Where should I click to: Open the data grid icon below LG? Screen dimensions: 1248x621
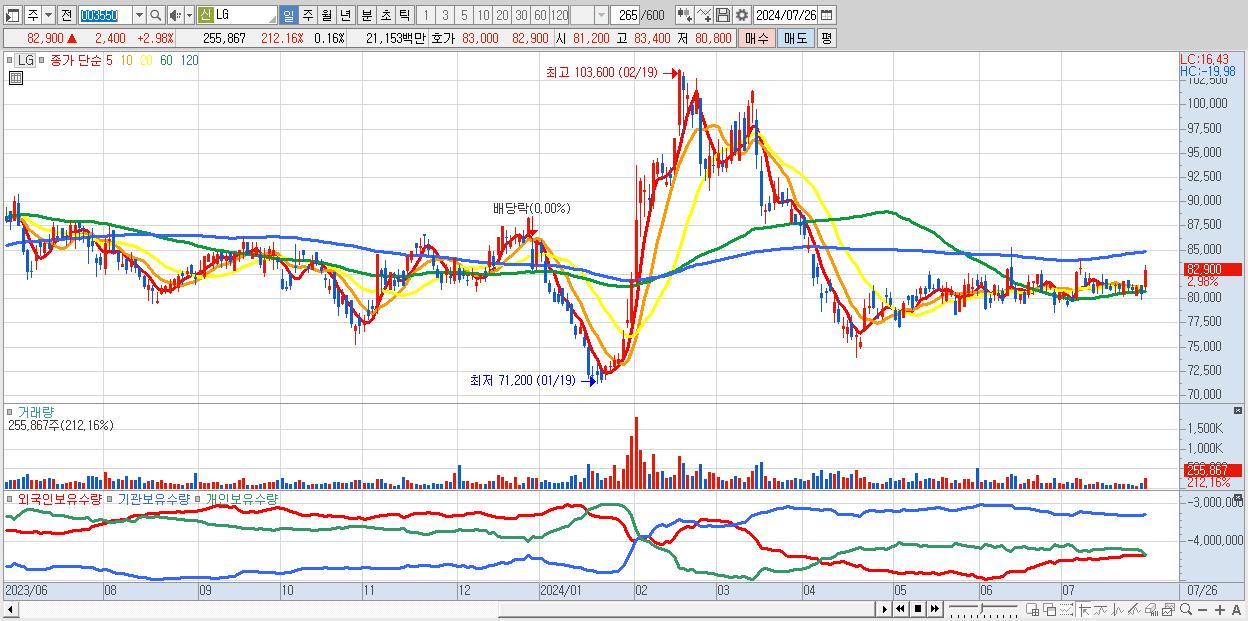(16, 78)
